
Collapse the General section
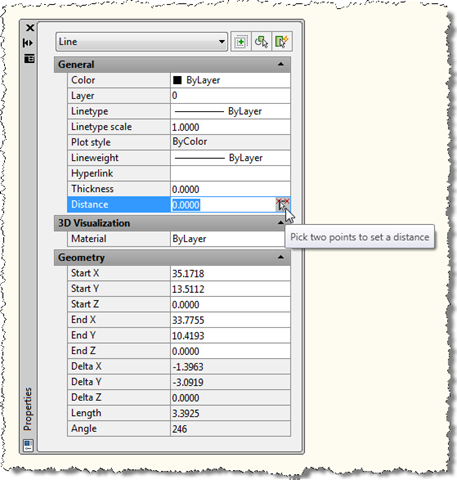tap(281, 64)
